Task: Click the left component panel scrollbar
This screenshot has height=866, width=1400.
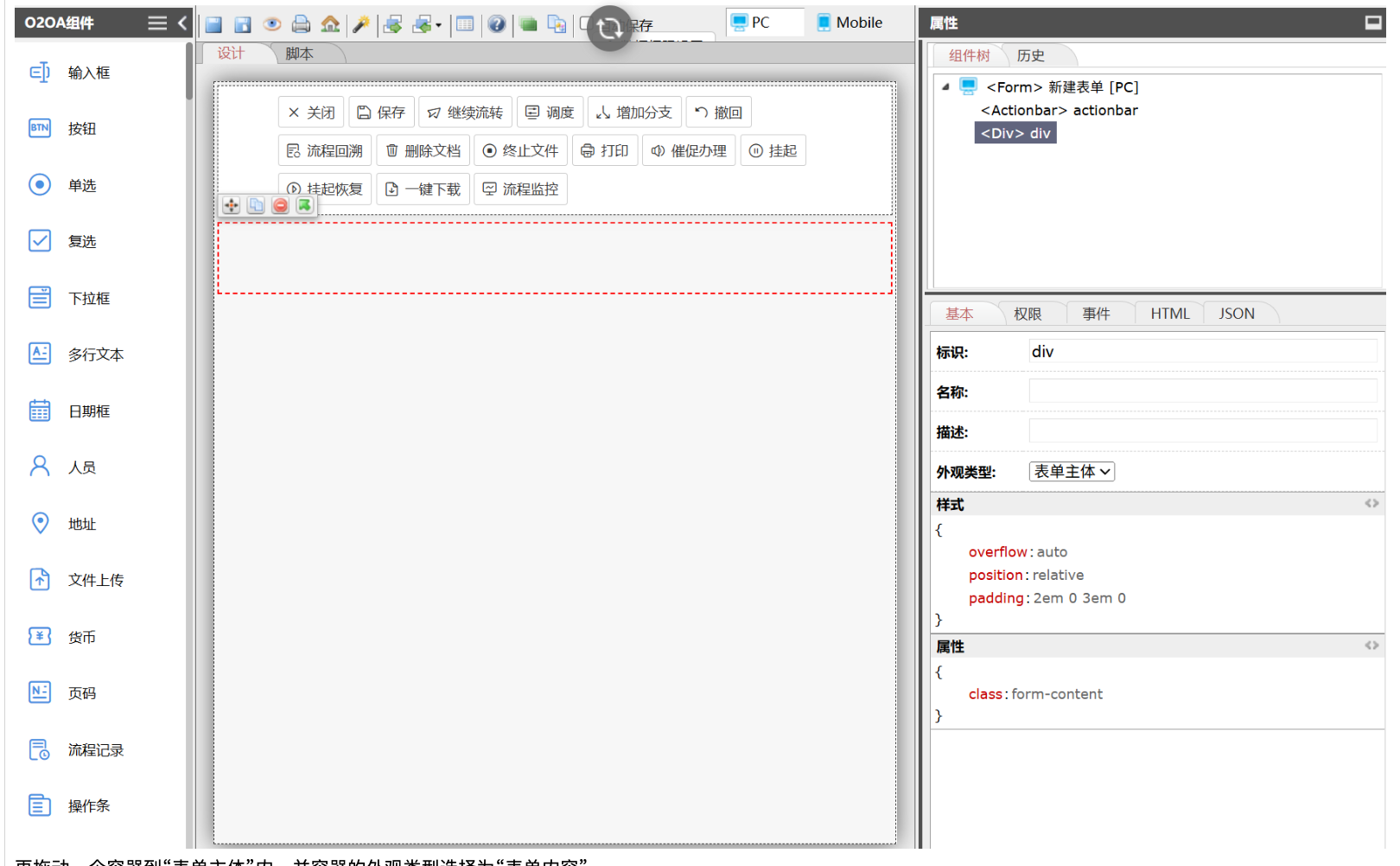Action: point(189,73)
